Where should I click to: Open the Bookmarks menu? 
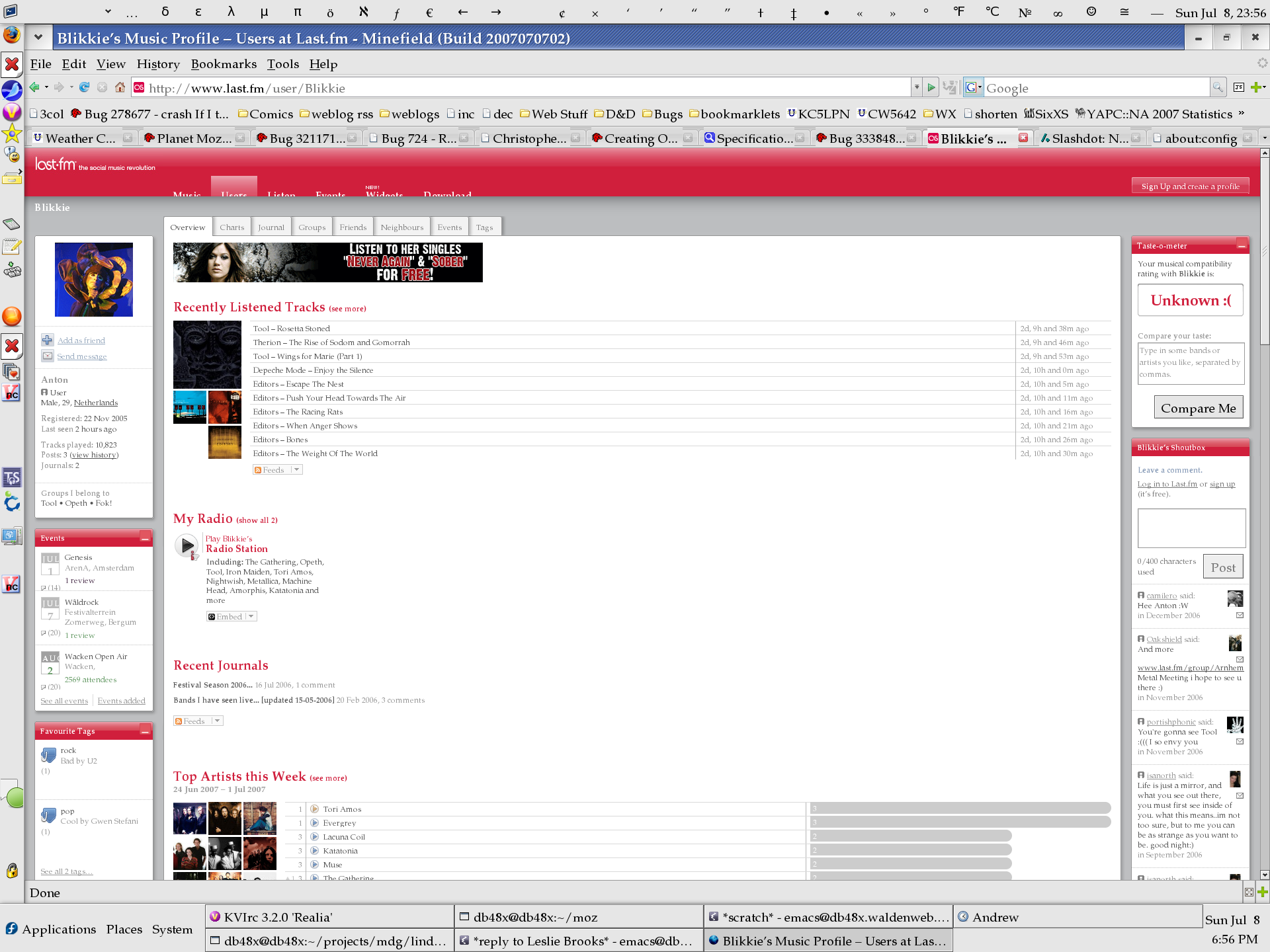point(224,64)
